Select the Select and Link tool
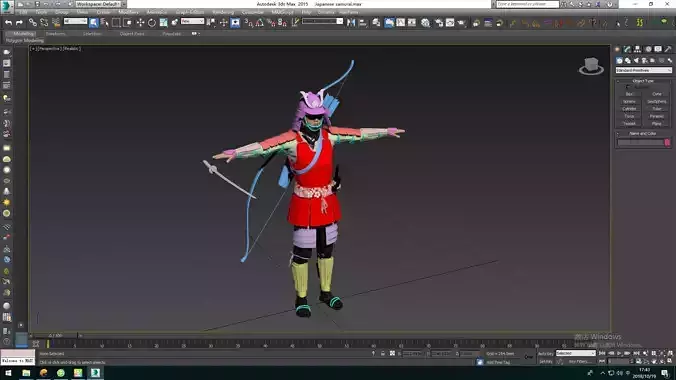The height and width of the screenshot is (380, 676). pos(32,22)
